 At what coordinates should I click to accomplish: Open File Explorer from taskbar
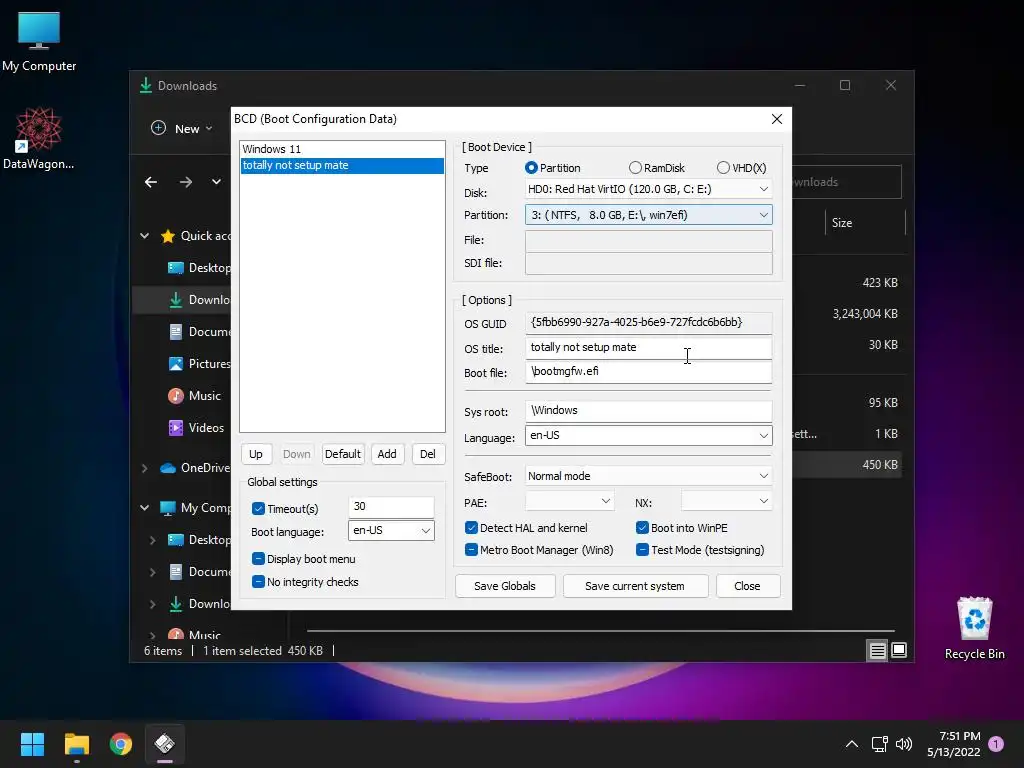tap(76, 744)
